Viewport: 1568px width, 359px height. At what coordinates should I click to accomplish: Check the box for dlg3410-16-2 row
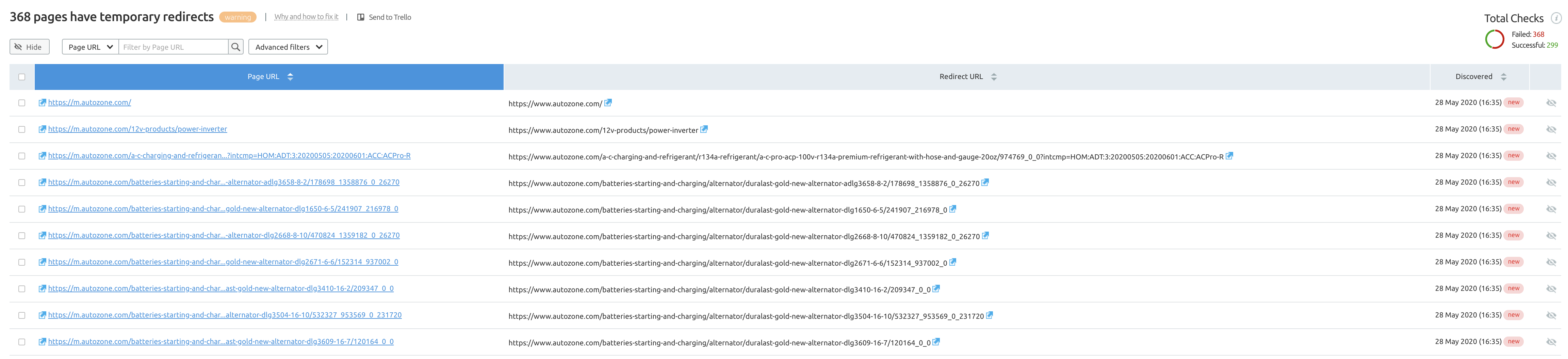pyautogui.click(x=22, y=289)
